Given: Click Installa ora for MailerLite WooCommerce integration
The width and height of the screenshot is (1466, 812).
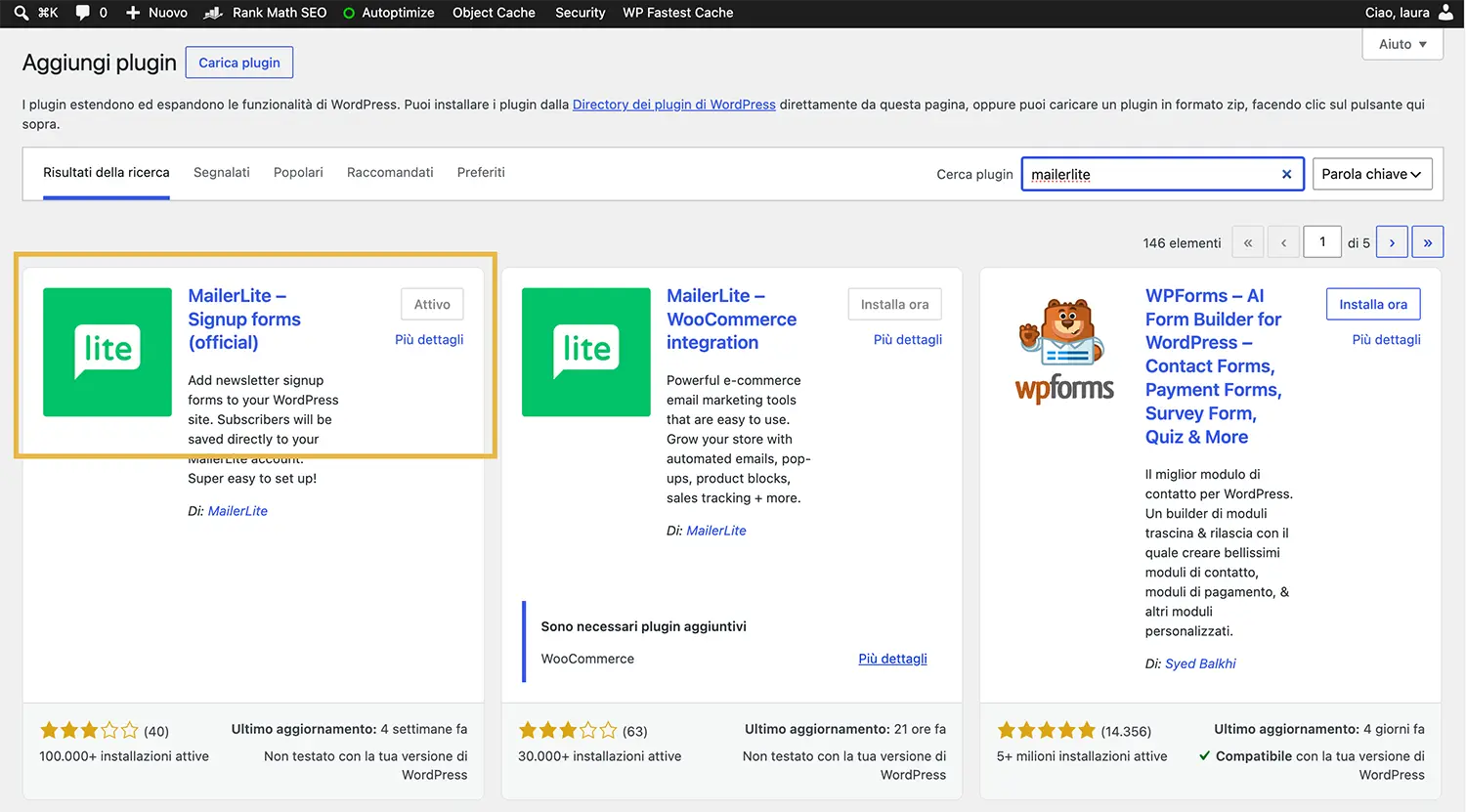Looking at the screenshot, I should coord(895,305).
